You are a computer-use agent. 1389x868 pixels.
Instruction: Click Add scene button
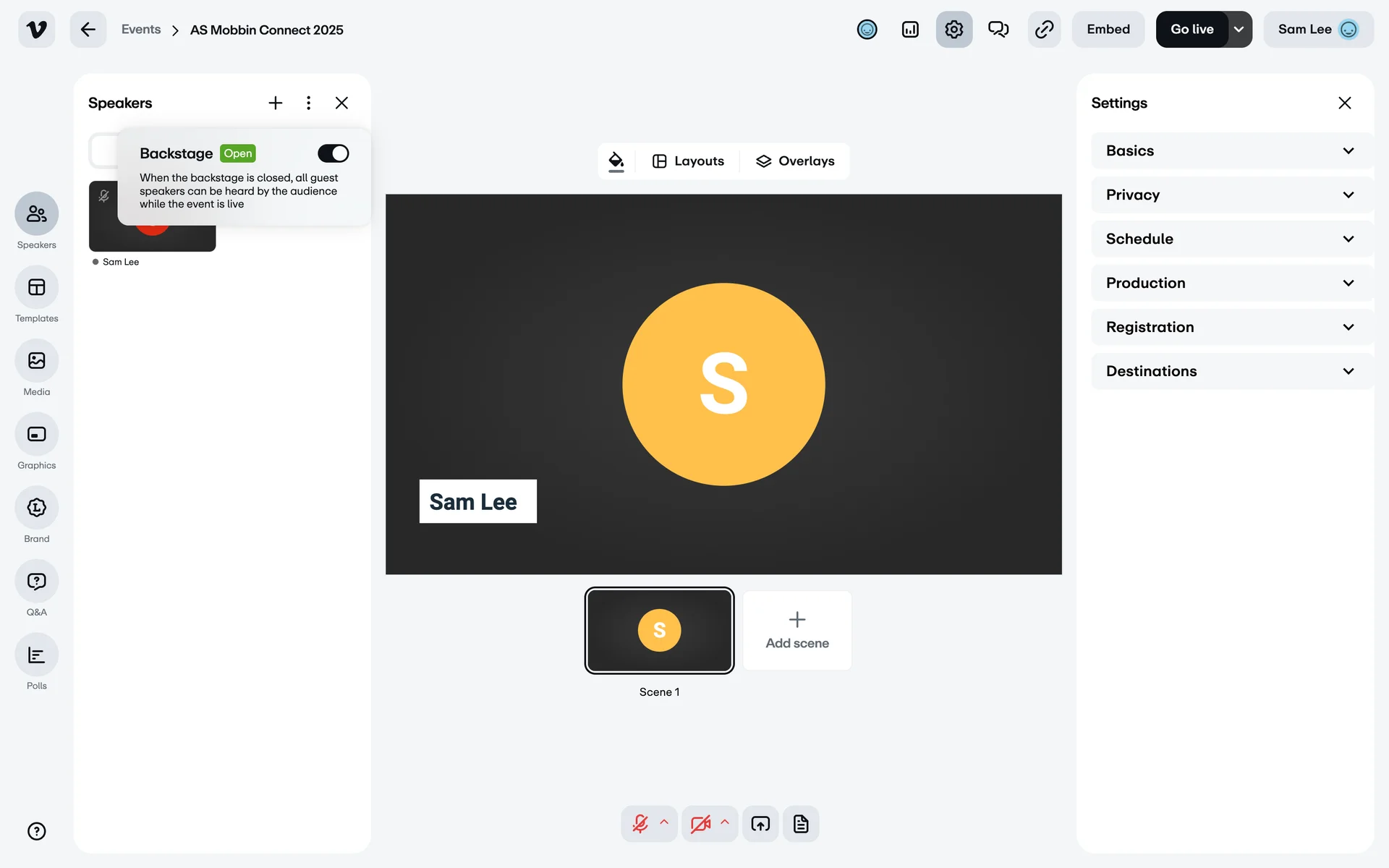point(797,631)
